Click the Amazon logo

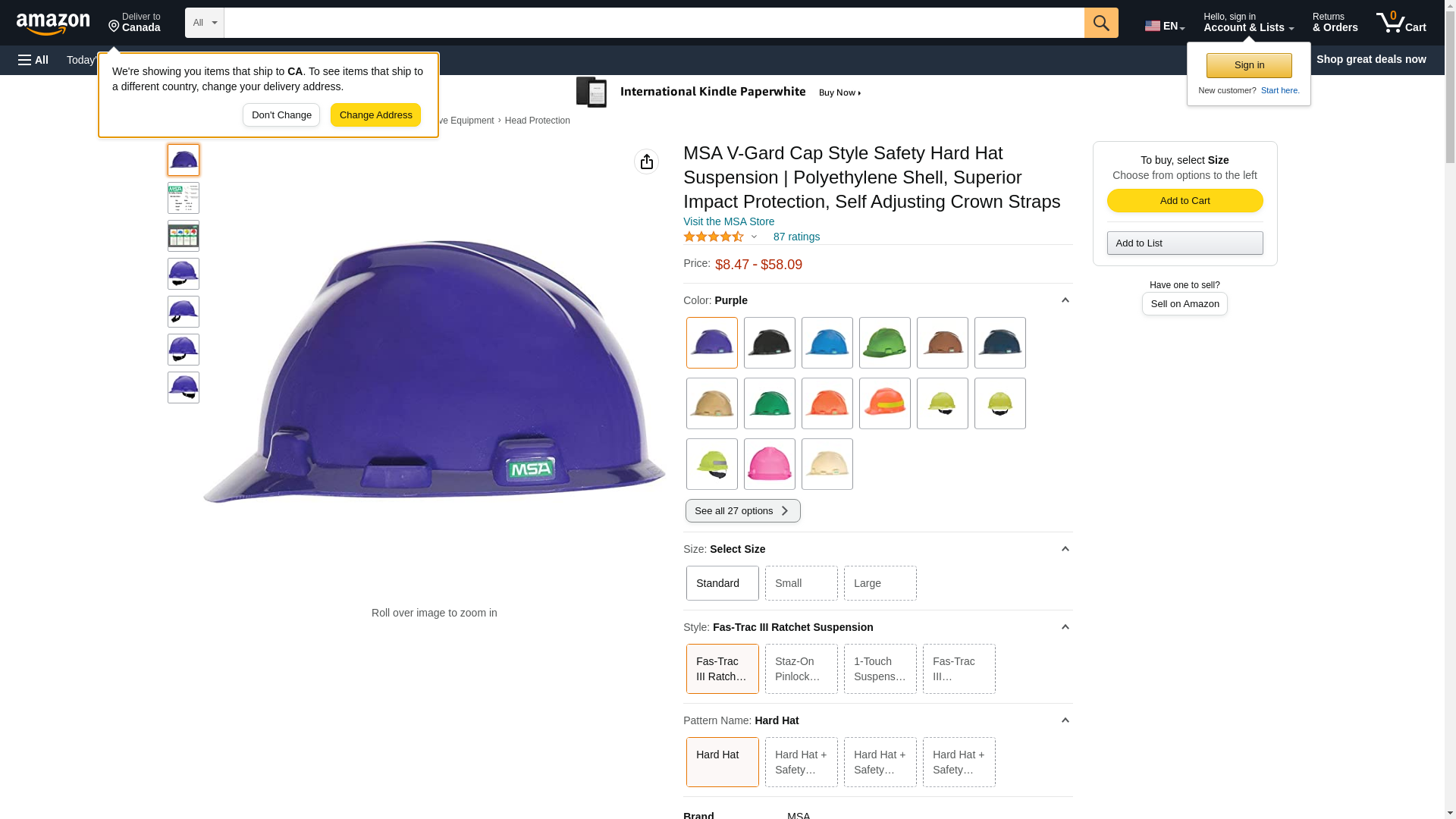tap(53, 24)
